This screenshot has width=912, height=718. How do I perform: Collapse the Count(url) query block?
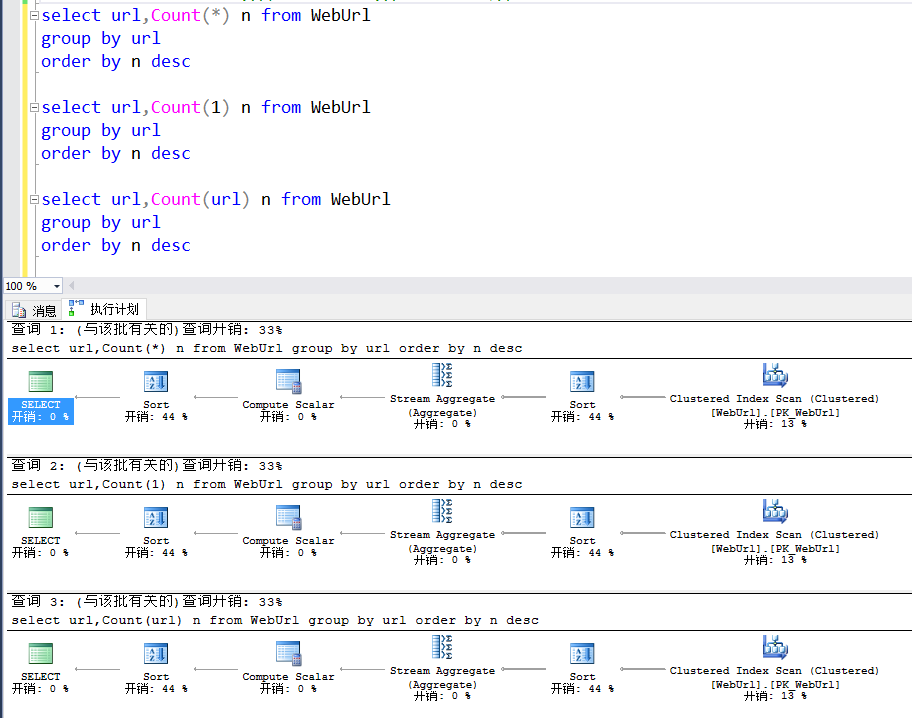pos(34,200)
